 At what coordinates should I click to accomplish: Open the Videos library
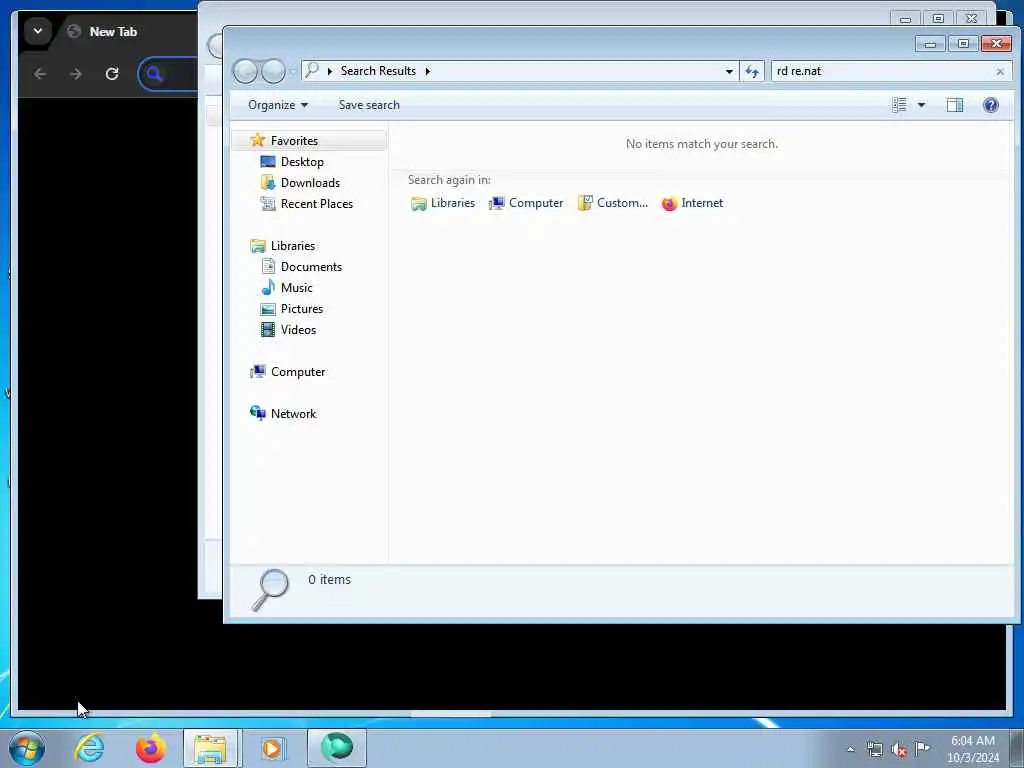(298, 330)
